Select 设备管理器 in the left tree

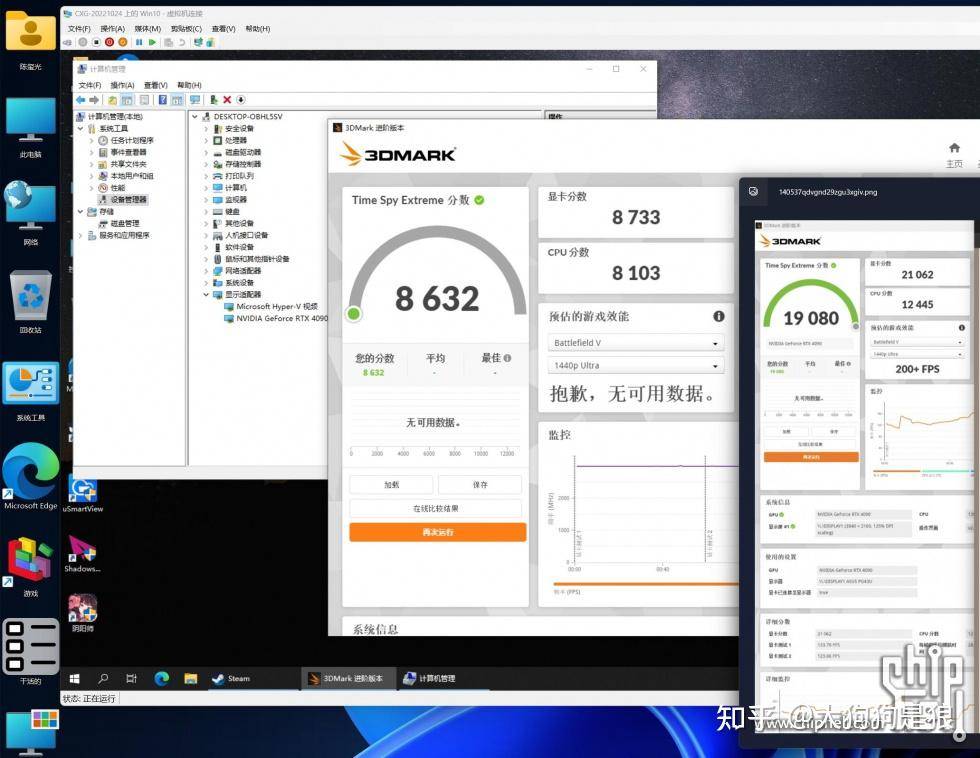(123, 199)
